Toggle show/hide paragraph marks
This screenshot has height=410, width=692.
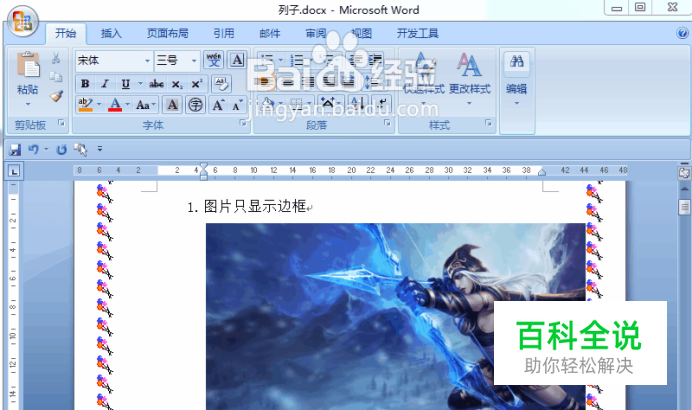(382, 104)
